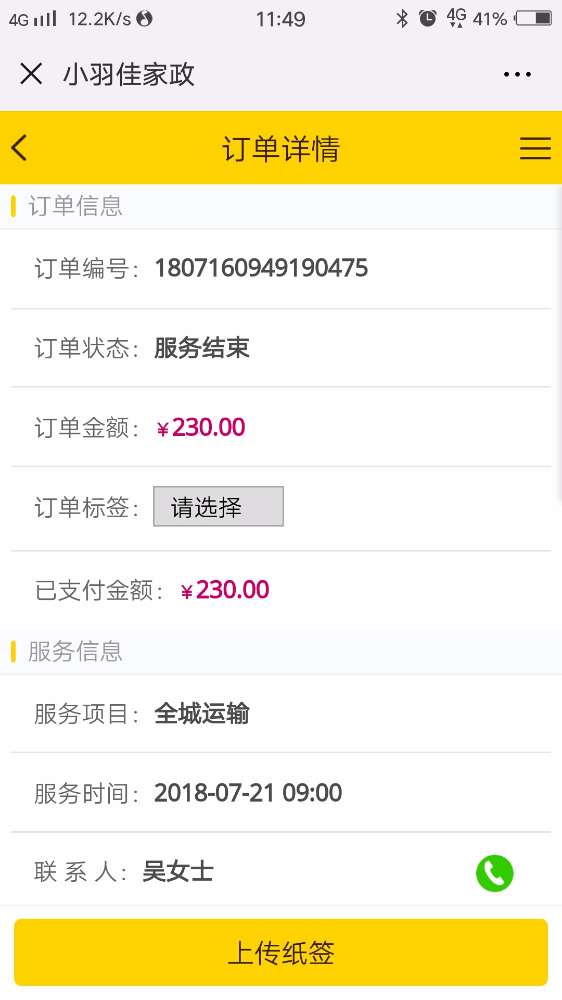The width and height of the screenshot is (562, 1000).
Task: Tap the Bluetooth status icon
Action: (x=402, y=18)
